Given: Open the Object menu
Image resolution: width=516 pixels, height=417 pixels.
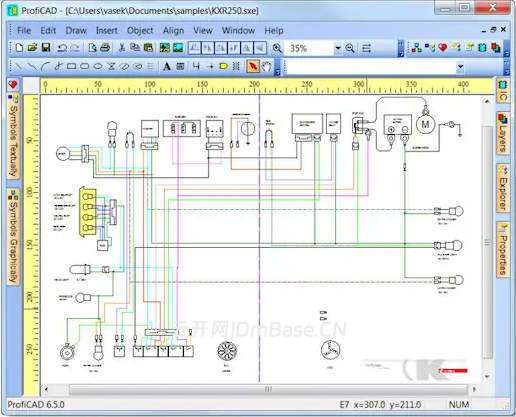Looking at the screenshot, I should pos(140,31).
